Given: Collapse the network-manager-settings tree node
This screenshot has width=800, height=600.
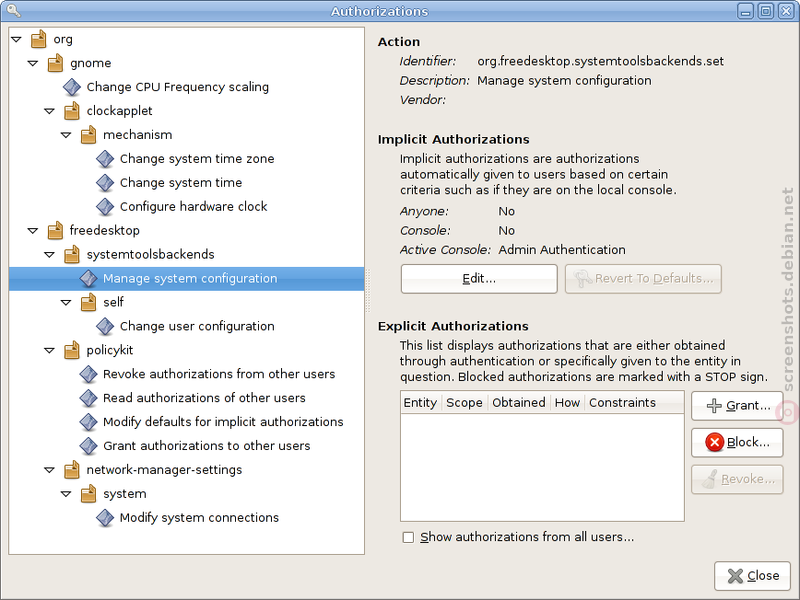Looking at the screenshot, I should click(x=49, y=470).
